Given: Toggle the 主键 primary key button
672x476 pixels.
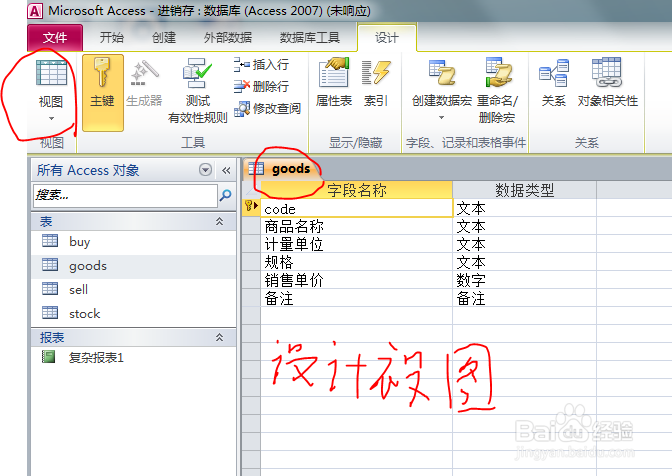Looking at the screenshot, I should [102, 93].
